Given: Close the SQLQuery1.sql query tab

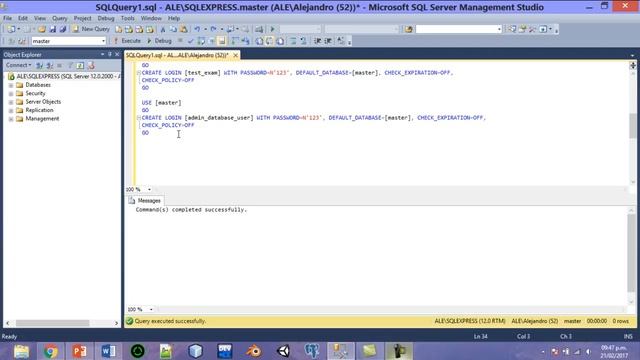Looking at the screenshot, I should [x=236, y=55].
